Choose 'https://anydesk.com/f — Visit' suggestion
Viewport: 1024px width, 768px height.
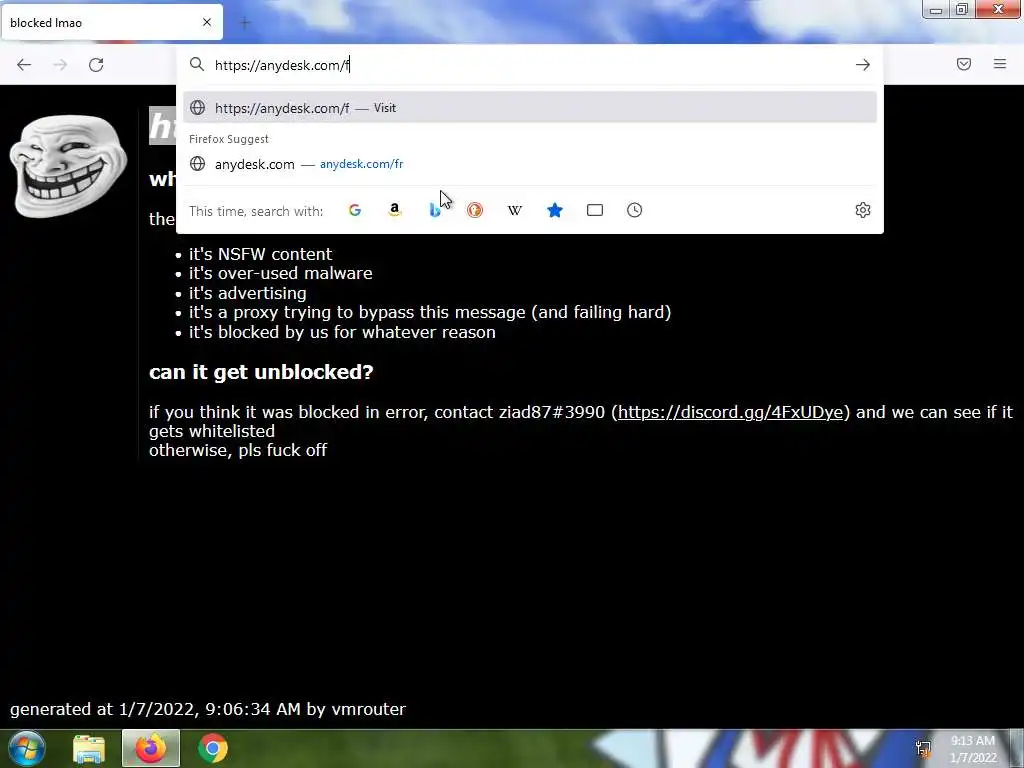pos(530,108)
